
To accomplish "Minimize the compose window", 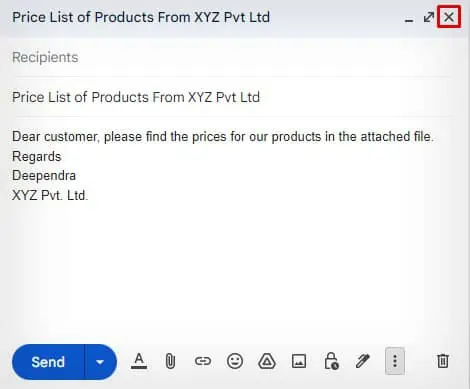I will [x=409, y=17].
